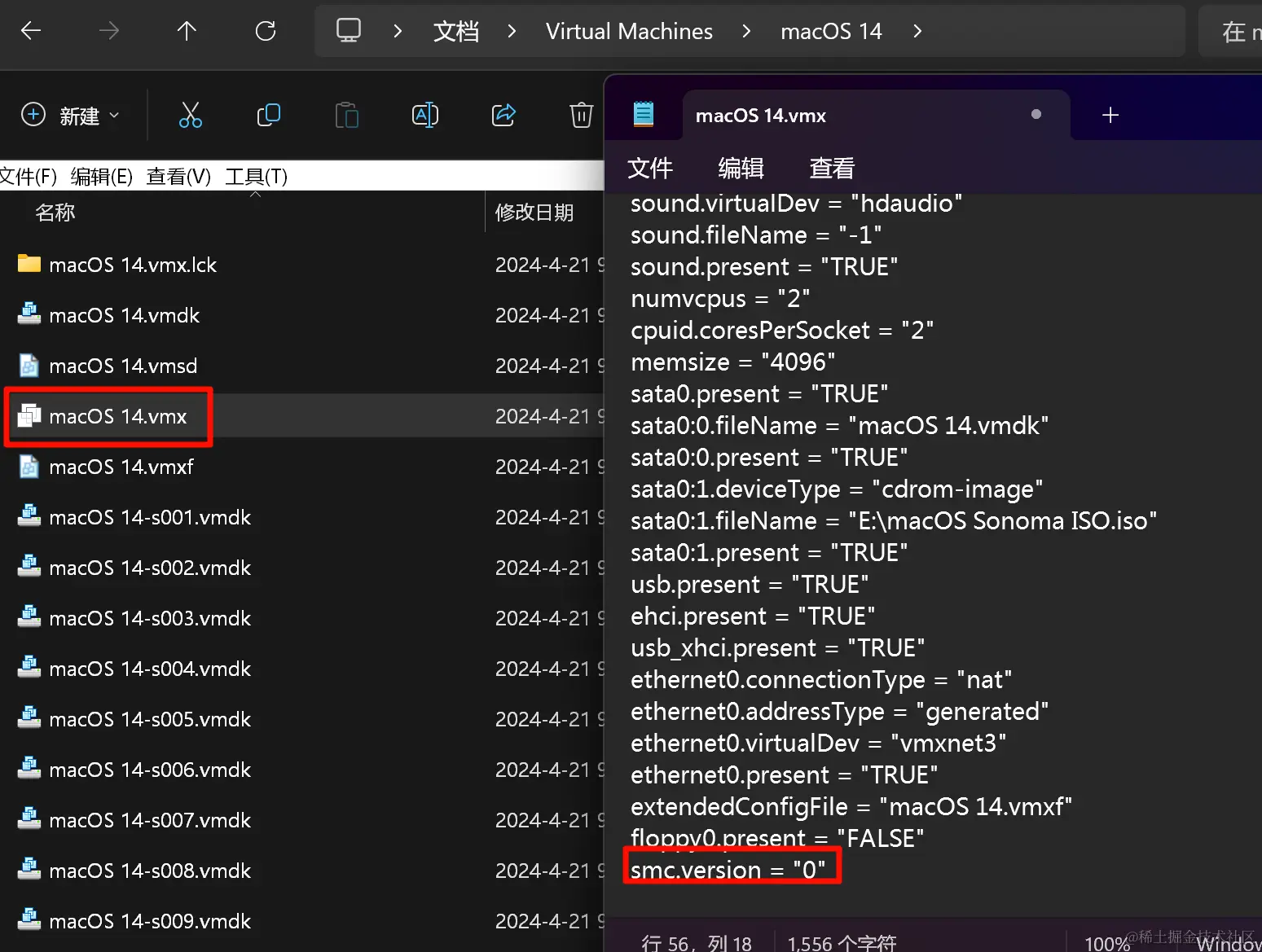Sort by 修改日期 column header
This screenshot has width=1262, height=952.
[x=534, y=213]
